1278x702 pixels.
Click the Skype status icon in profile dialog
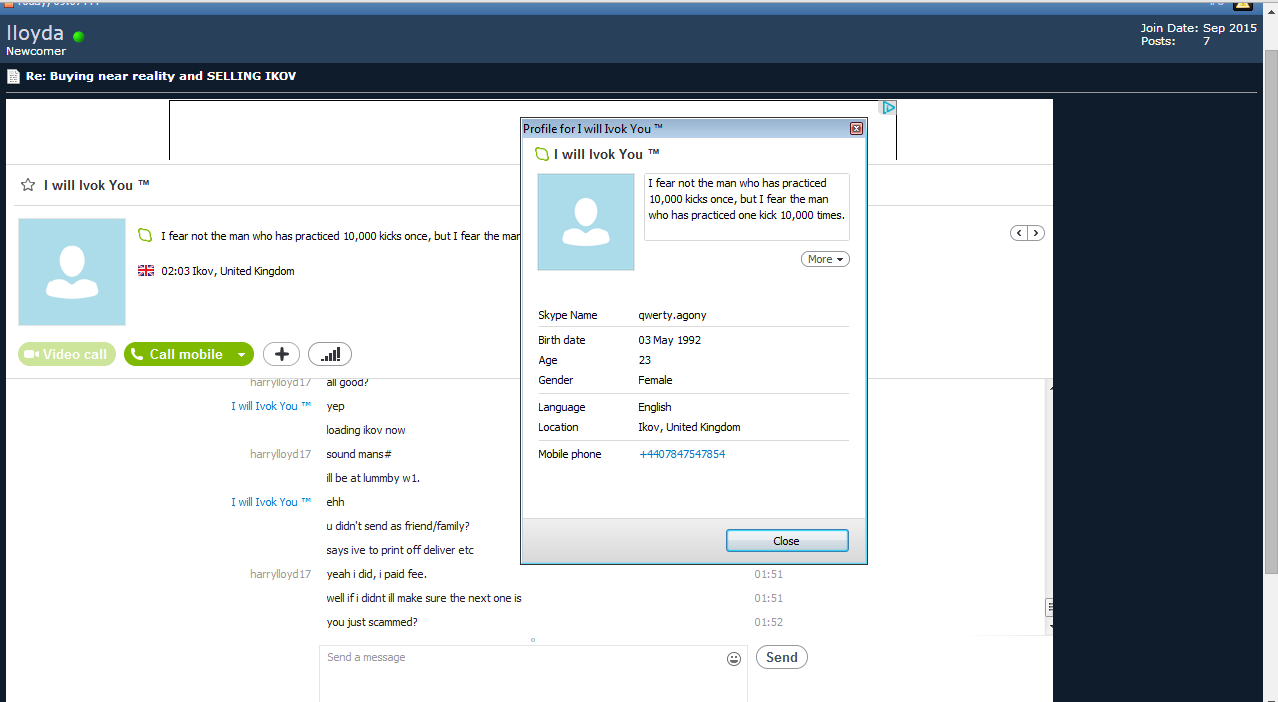[542, 154]
